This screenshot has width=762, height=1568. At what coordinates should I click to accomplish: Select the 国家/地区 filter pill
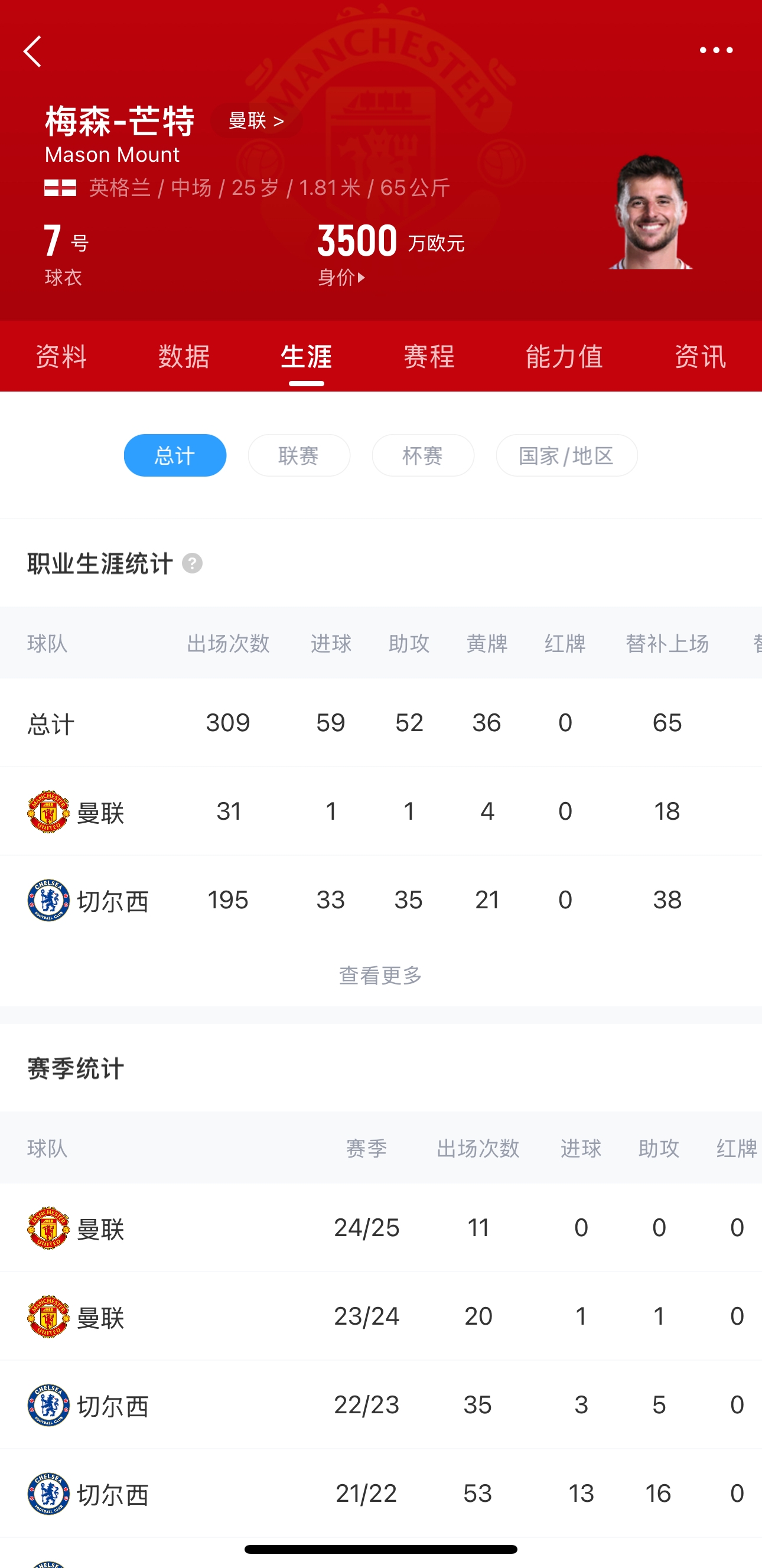point(566,455)
